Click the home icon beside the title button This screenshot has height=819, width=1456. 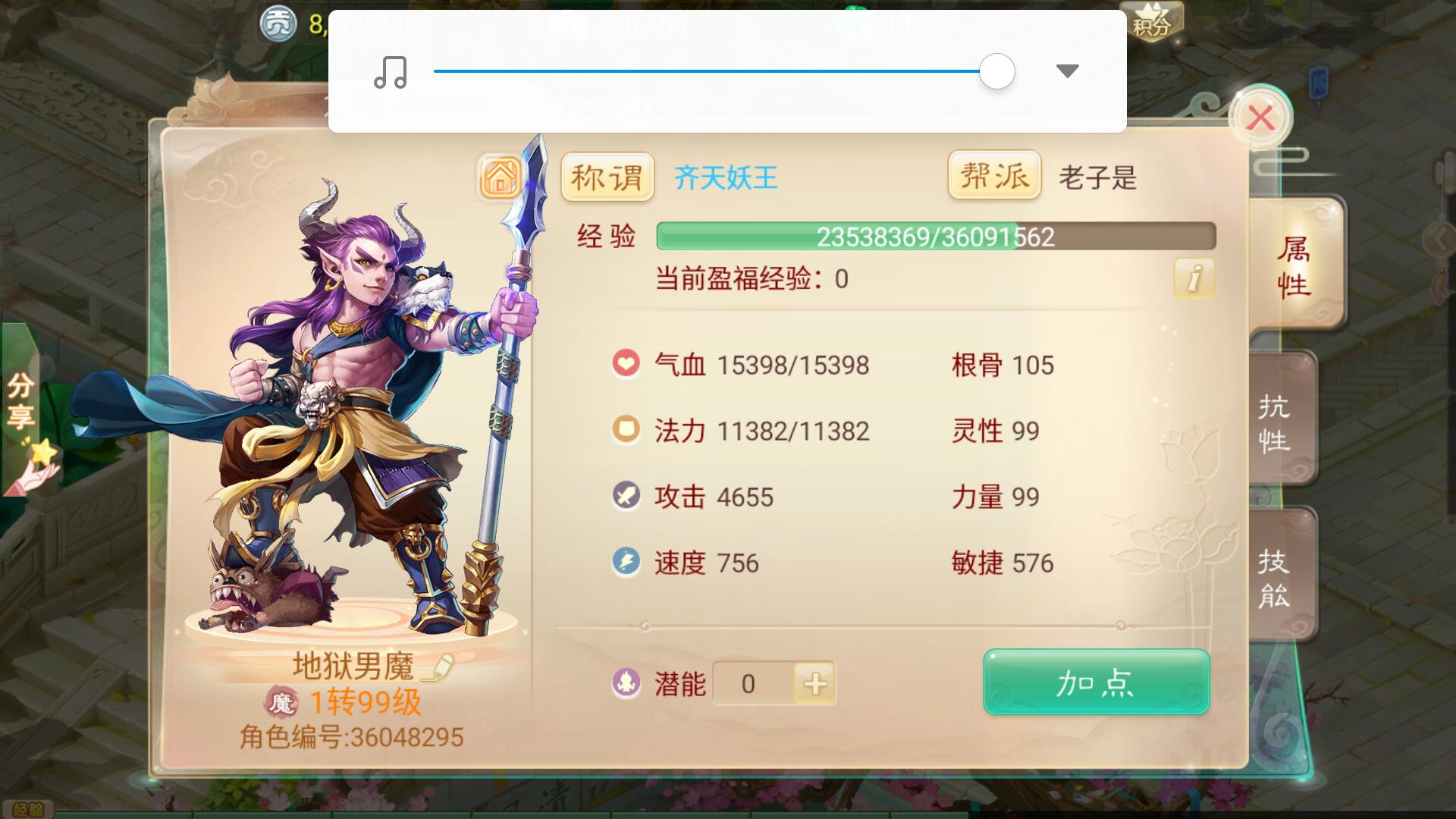click(500, 177)
